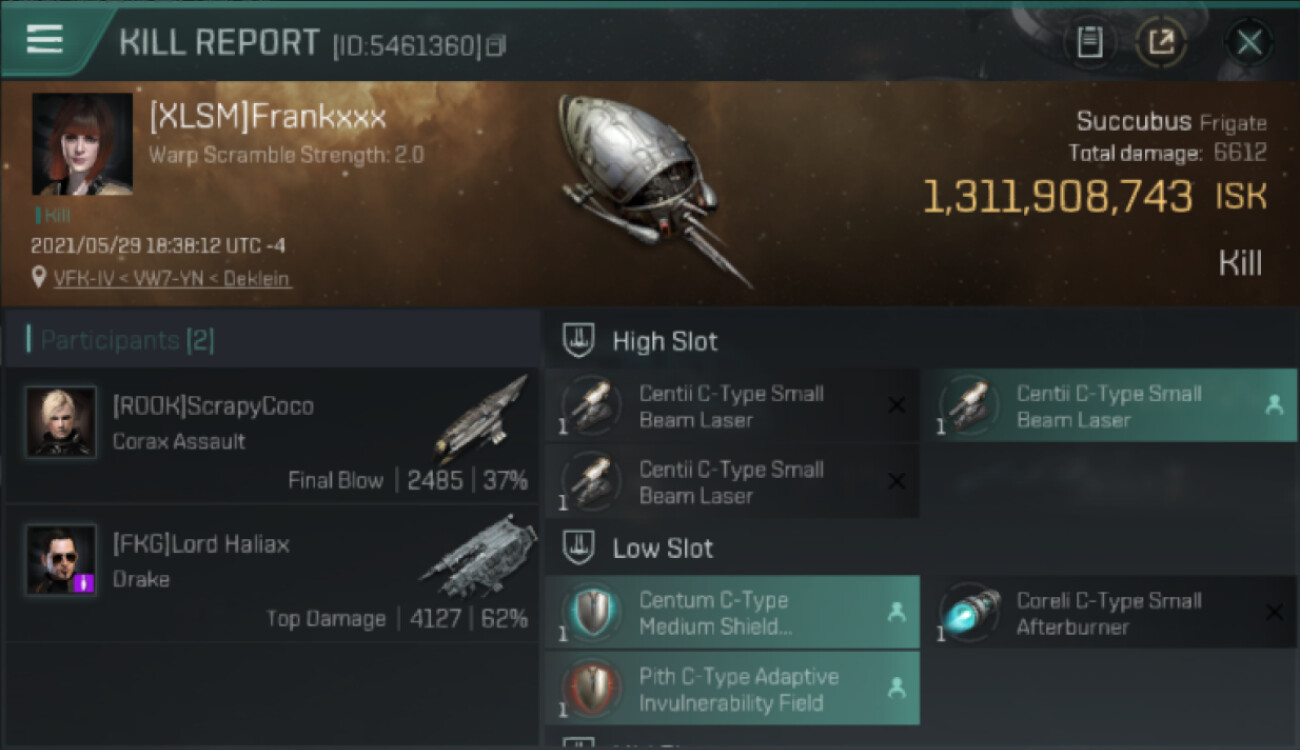The width and height of the screenshot is (1300, 750).
Task: Select the Drake ship icon
Action: 479,557
